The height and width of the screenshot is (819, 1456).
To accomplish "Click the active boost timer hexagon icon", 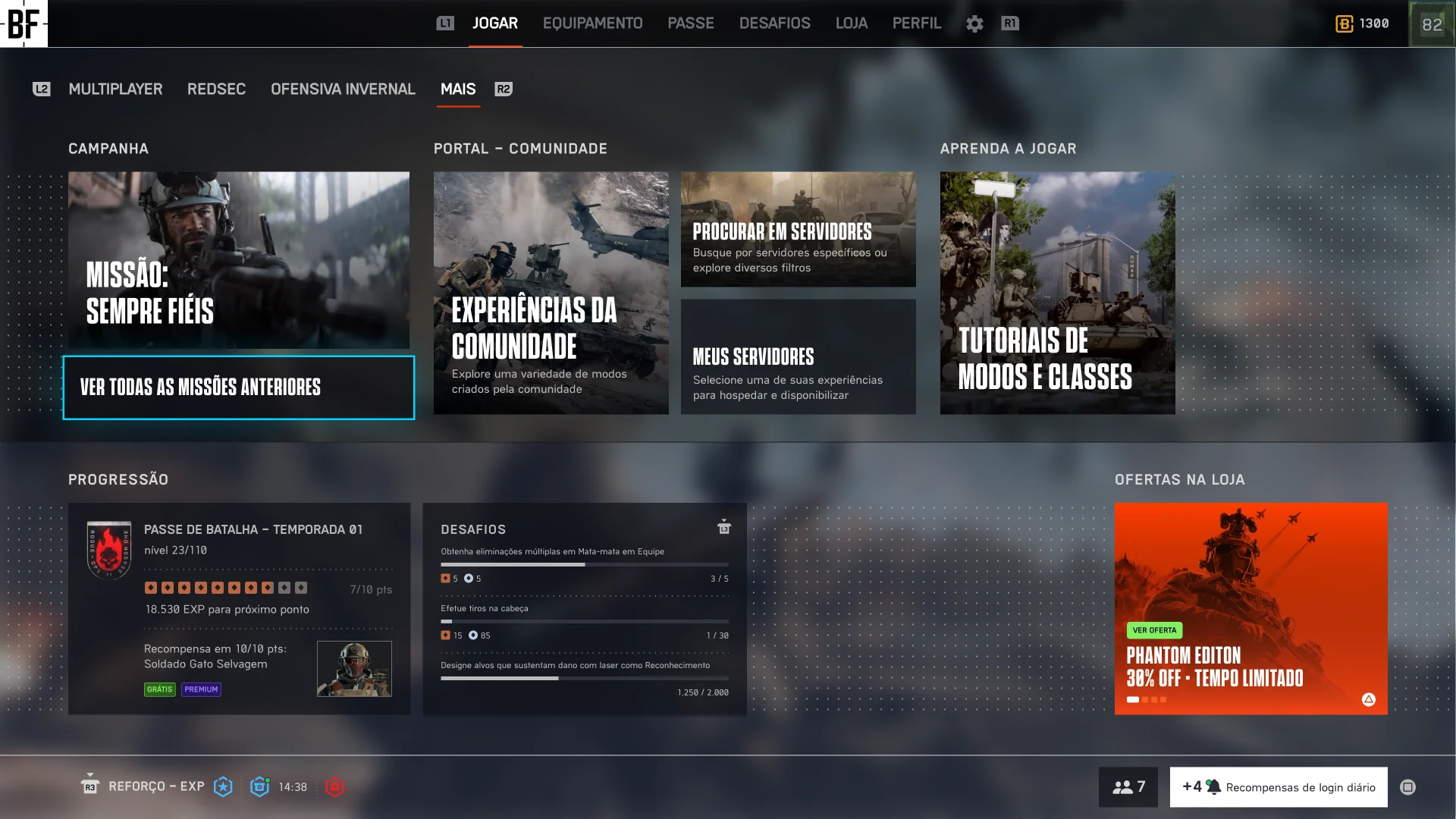I will (259, 787).
